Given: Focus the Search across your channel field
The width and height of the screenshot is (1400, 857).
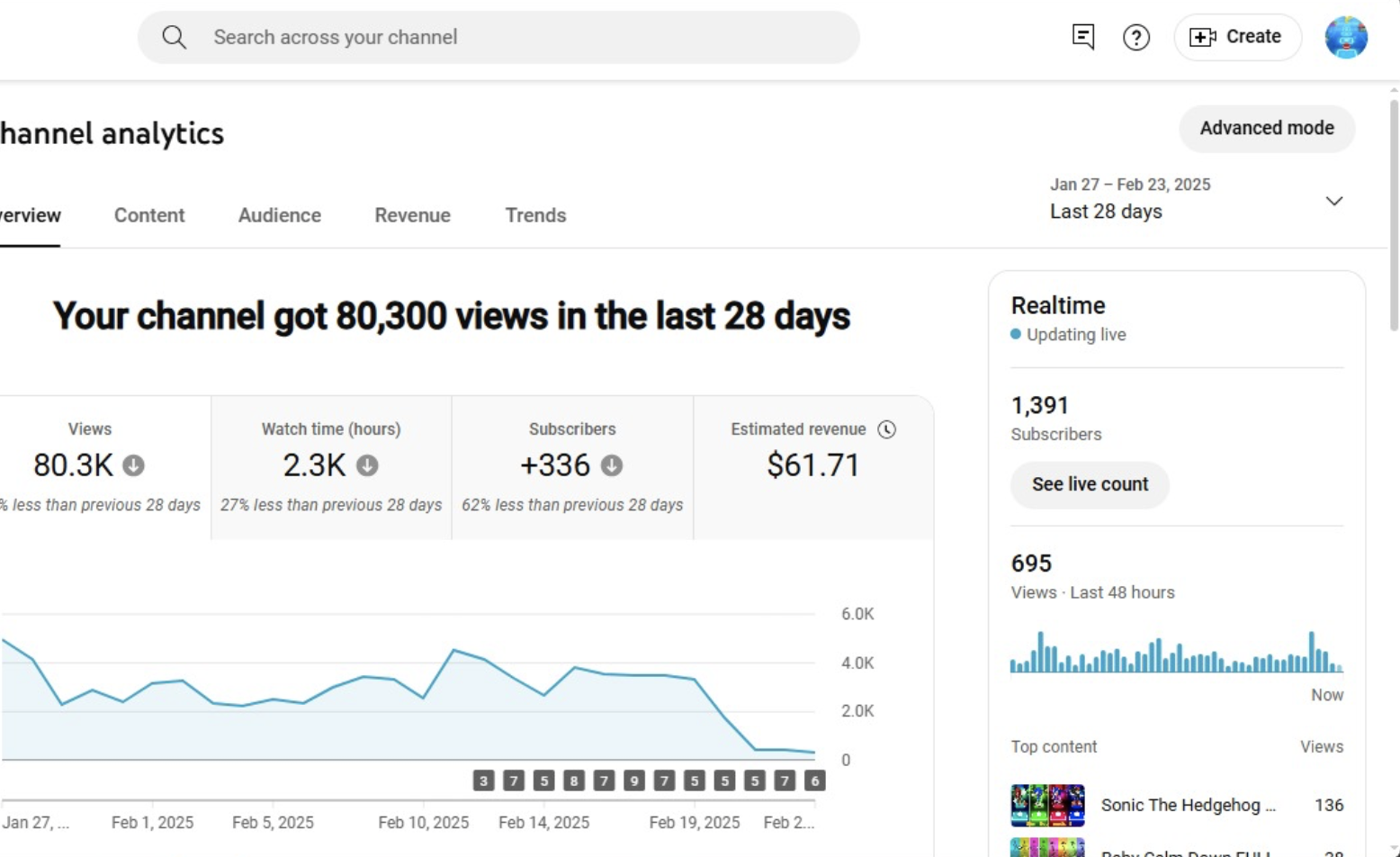Looking at the screenshot, I should point(498,37).
